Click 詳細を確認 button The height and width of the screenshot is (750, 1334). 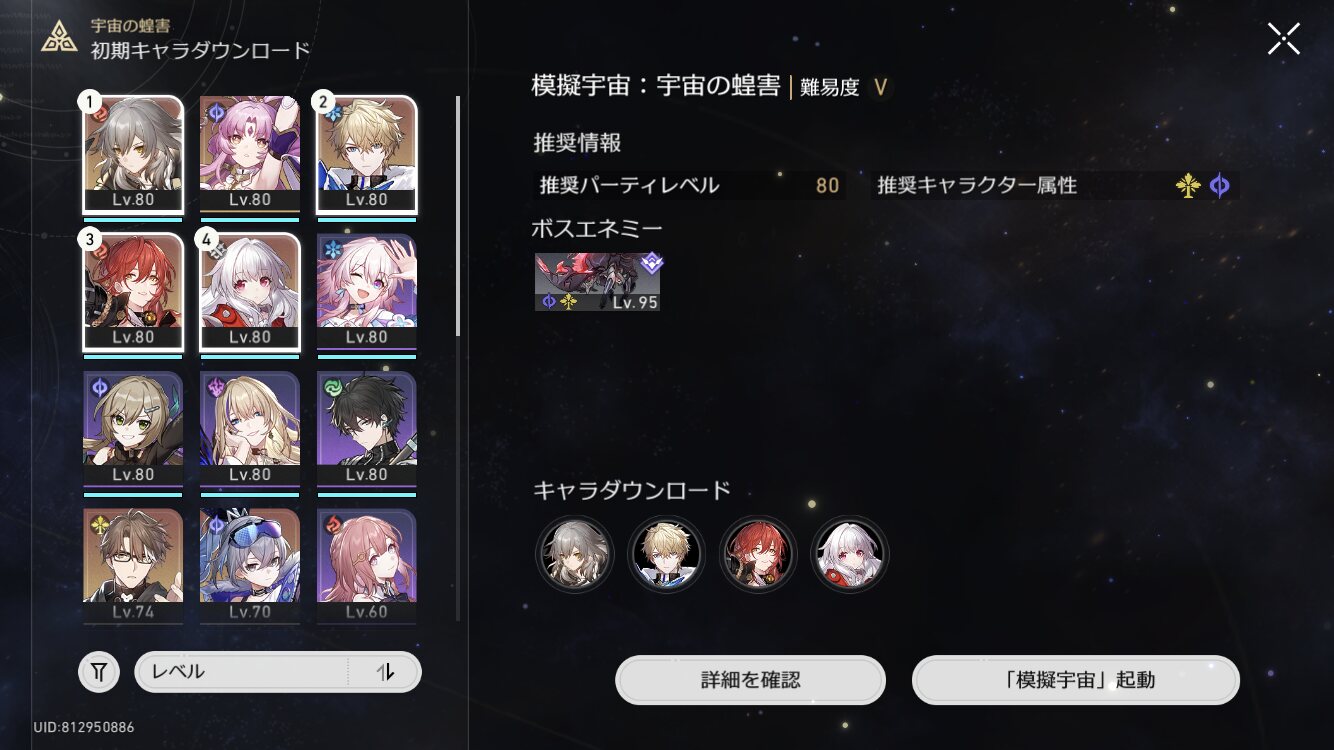click(750, 680)
